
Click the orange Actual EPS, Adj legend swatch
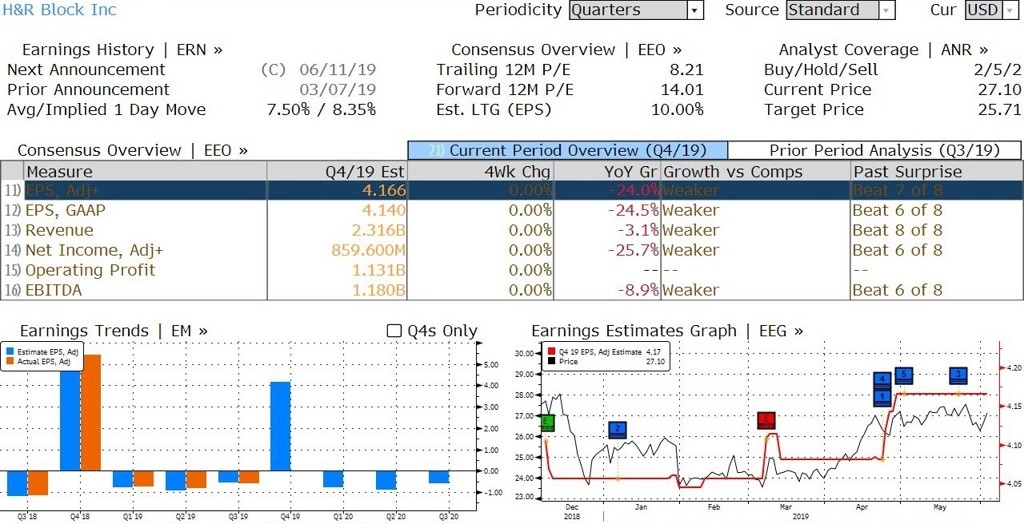(8, 361)
